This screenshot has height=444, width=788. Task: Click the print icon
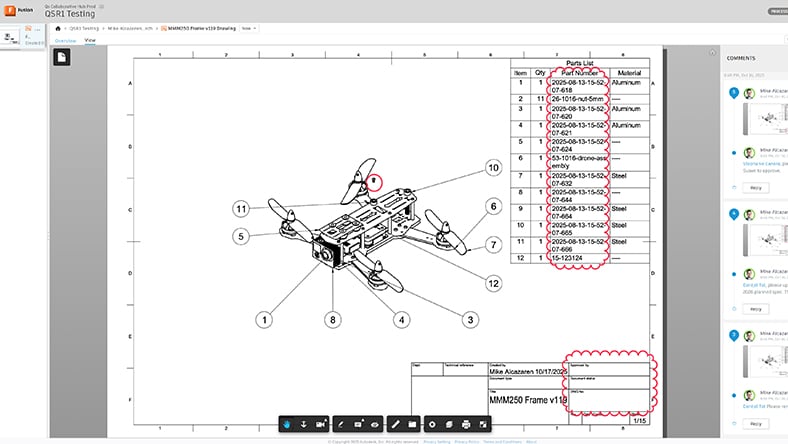(x=466, y=424)
